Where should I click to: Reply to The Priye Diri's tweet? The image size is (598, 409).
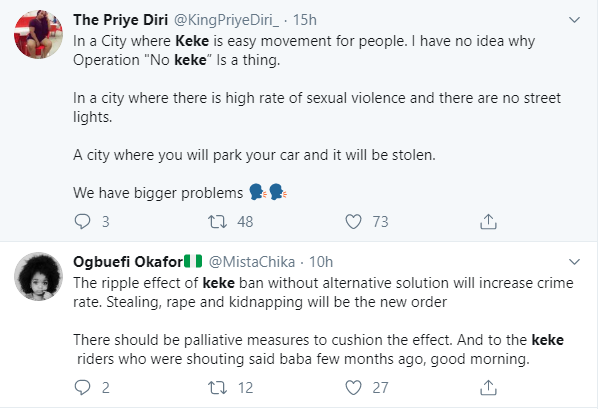point(82,221)
